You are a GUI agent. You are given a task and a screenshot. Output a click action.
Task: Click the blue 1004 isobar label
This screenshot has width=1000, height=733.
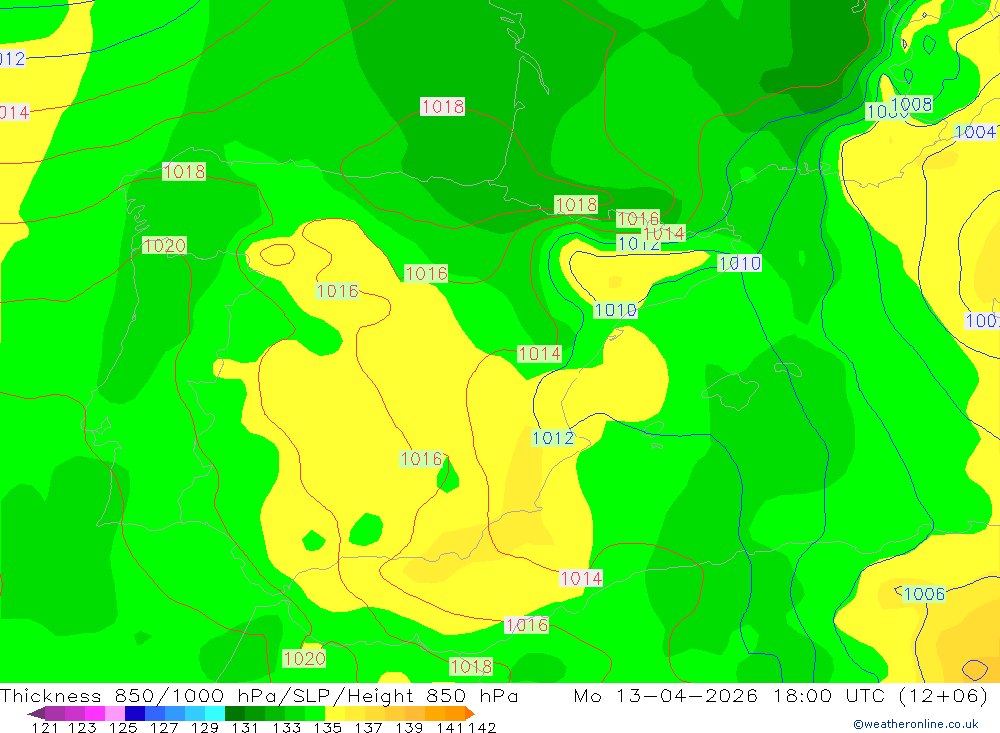pos(976,132)
